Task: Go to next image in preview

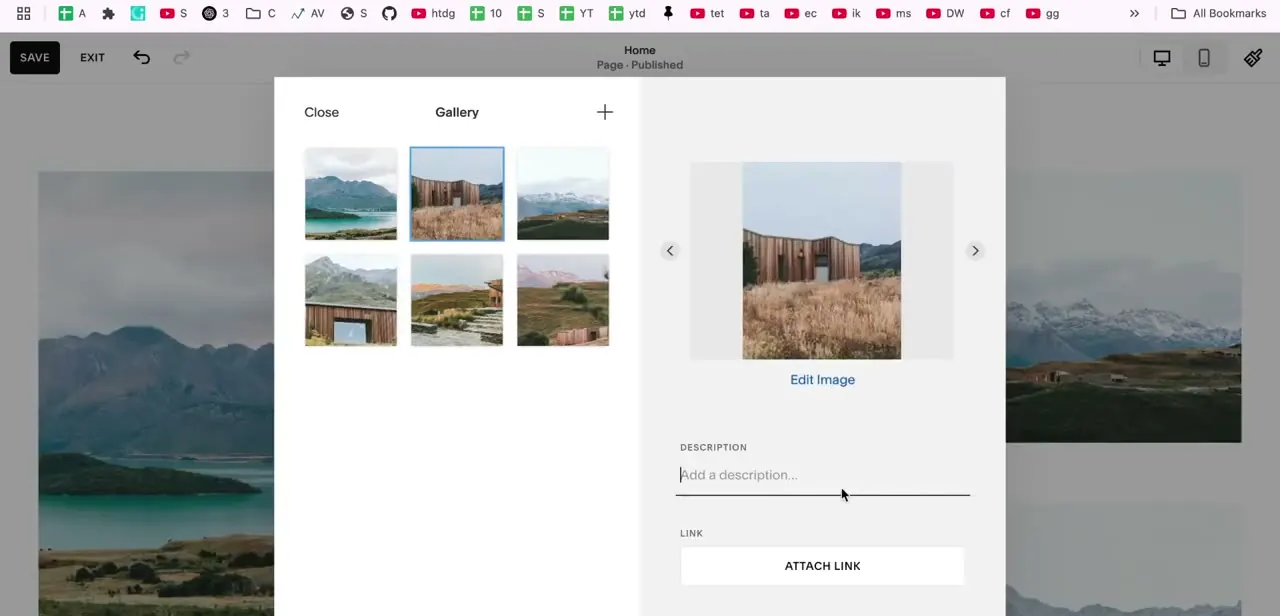Action: (975, 251)
